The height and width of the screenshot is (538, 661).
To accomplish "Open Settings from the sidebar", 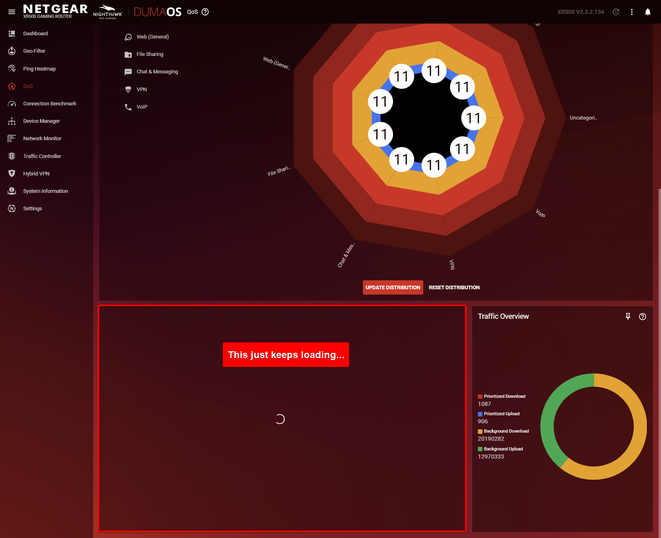I will tap(32, 208).
